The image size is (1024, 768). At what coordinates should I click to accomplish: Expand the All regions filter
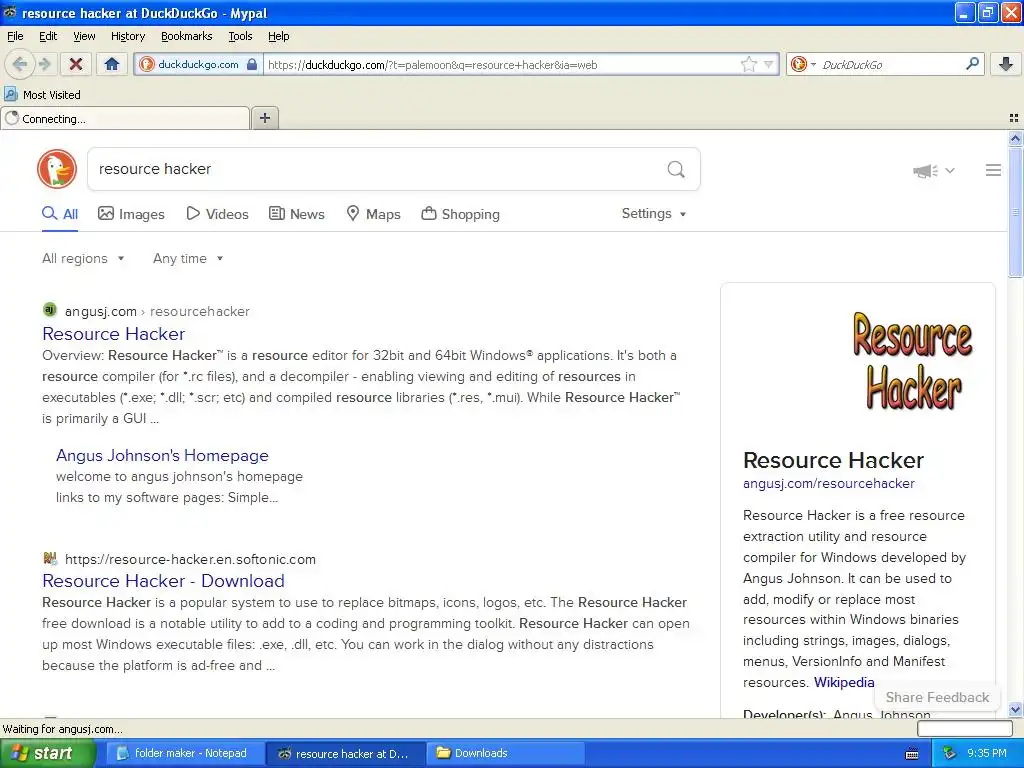coord(83,259)
